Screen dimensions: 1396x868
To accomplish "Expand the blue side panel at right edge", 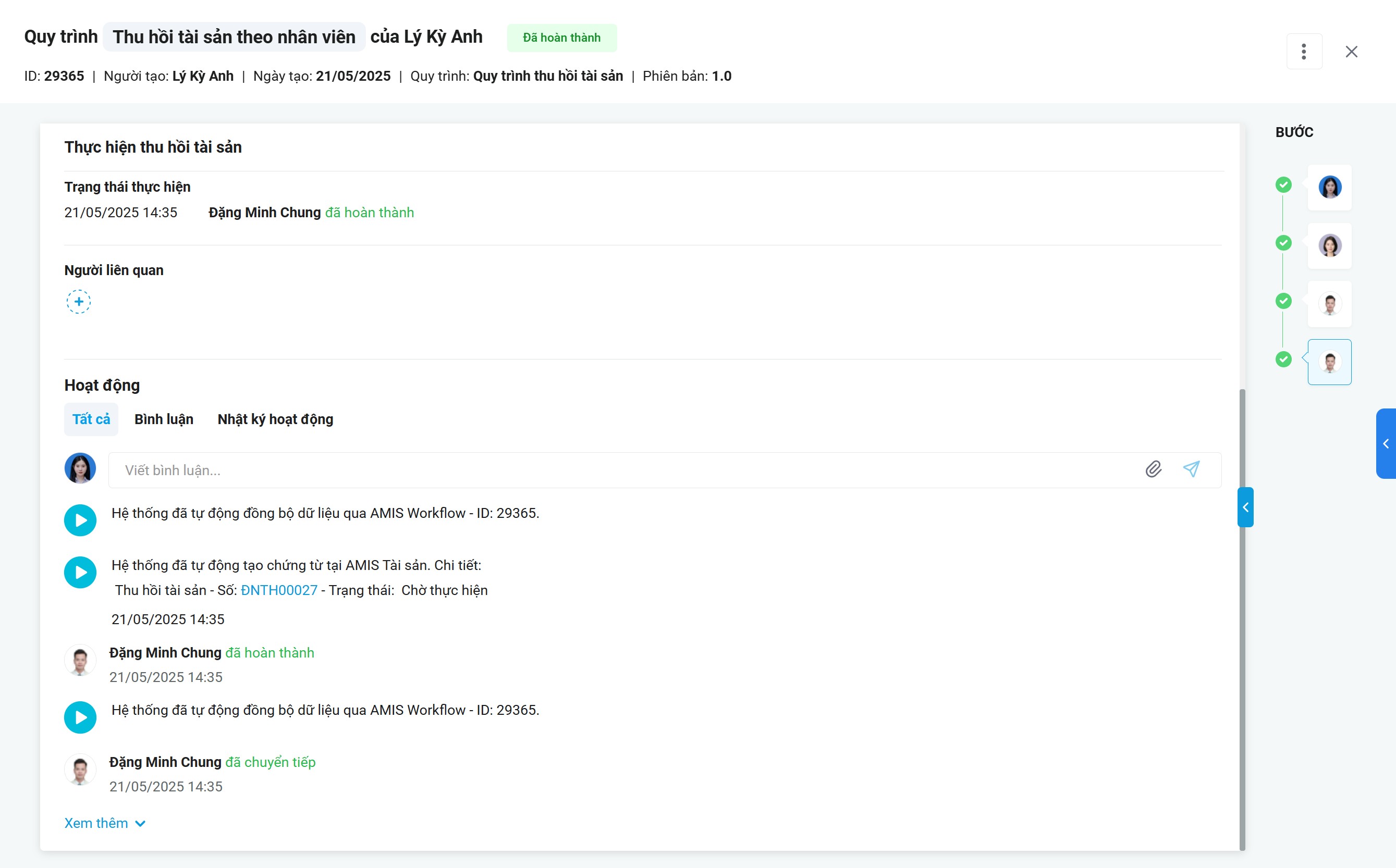I will [1386, 444].
